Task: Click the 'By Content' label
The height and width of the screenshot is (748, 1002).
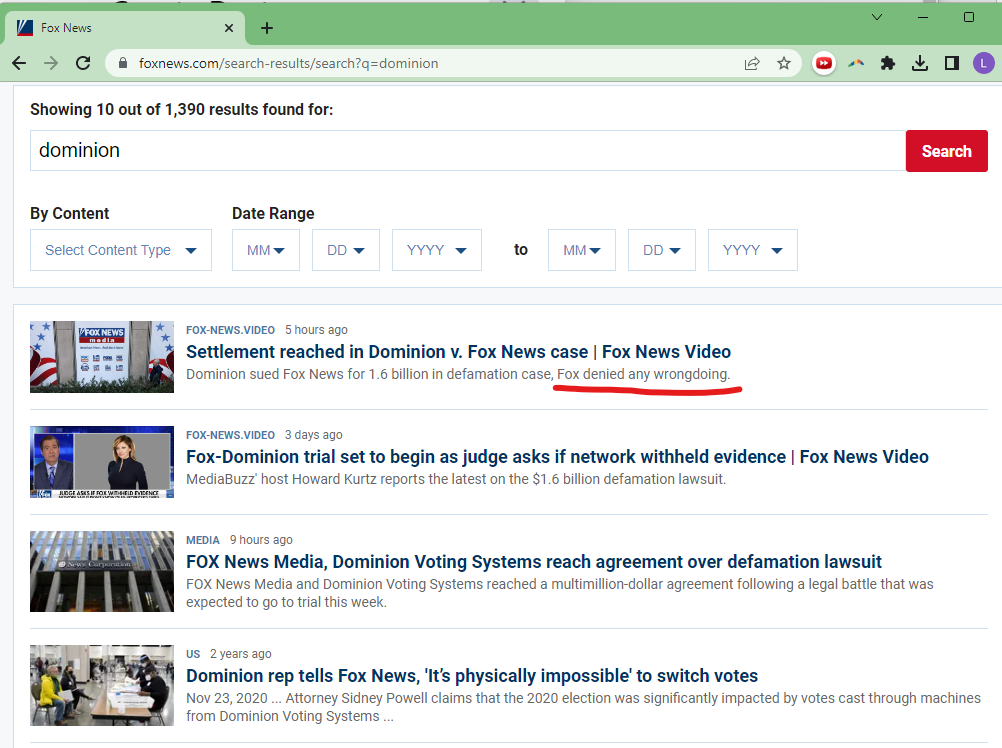Action: pyautogui.click(x=70, y=213)
